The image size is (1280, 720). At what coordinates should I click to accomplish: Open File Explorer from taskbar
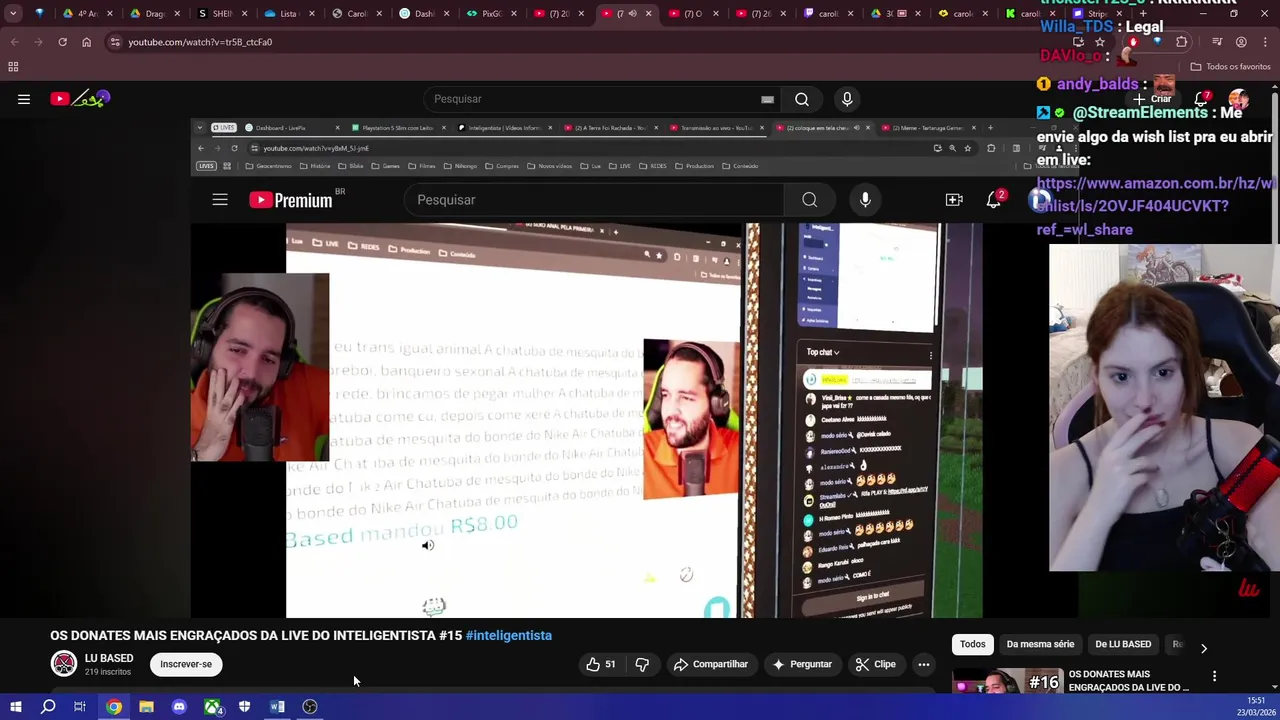tap(146, 707)
